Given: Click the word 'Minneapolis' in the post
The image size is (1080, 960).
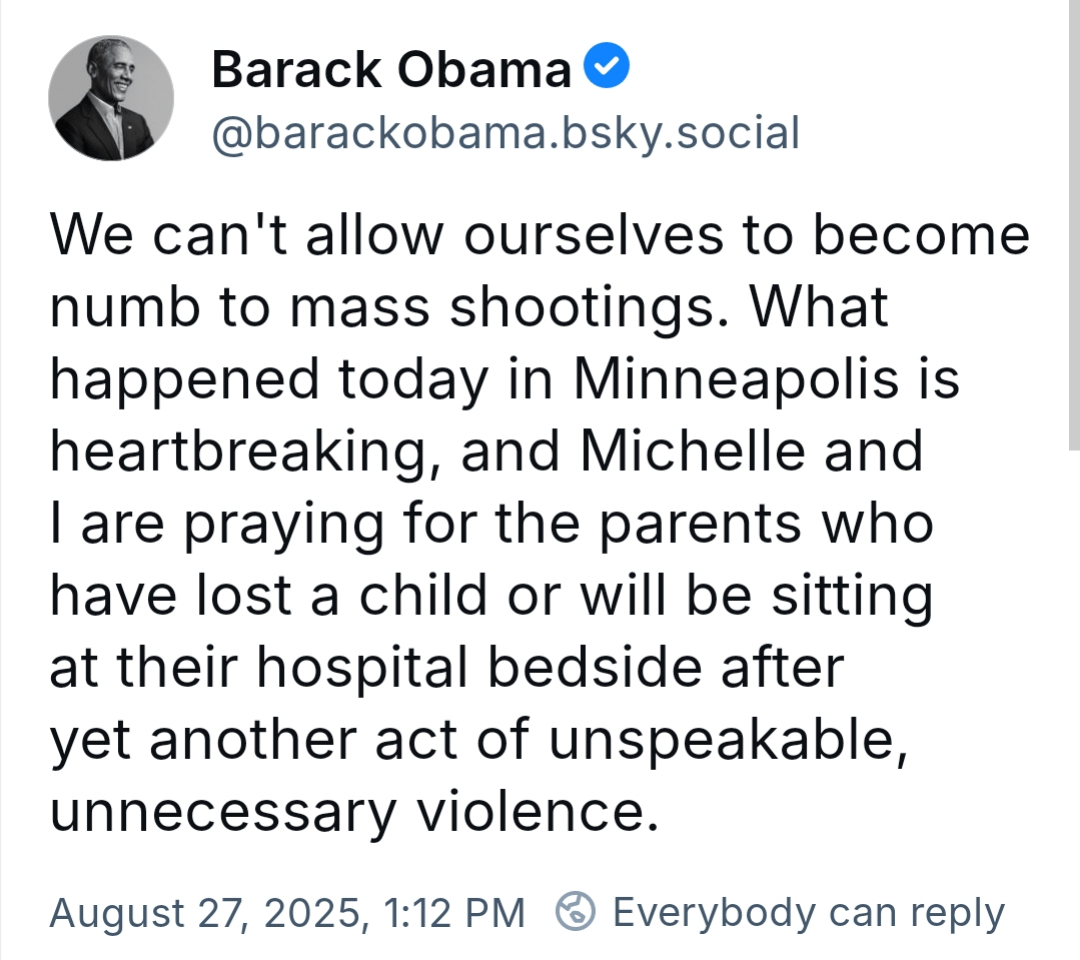Looking at the screenshot, I should coord(736,379).
